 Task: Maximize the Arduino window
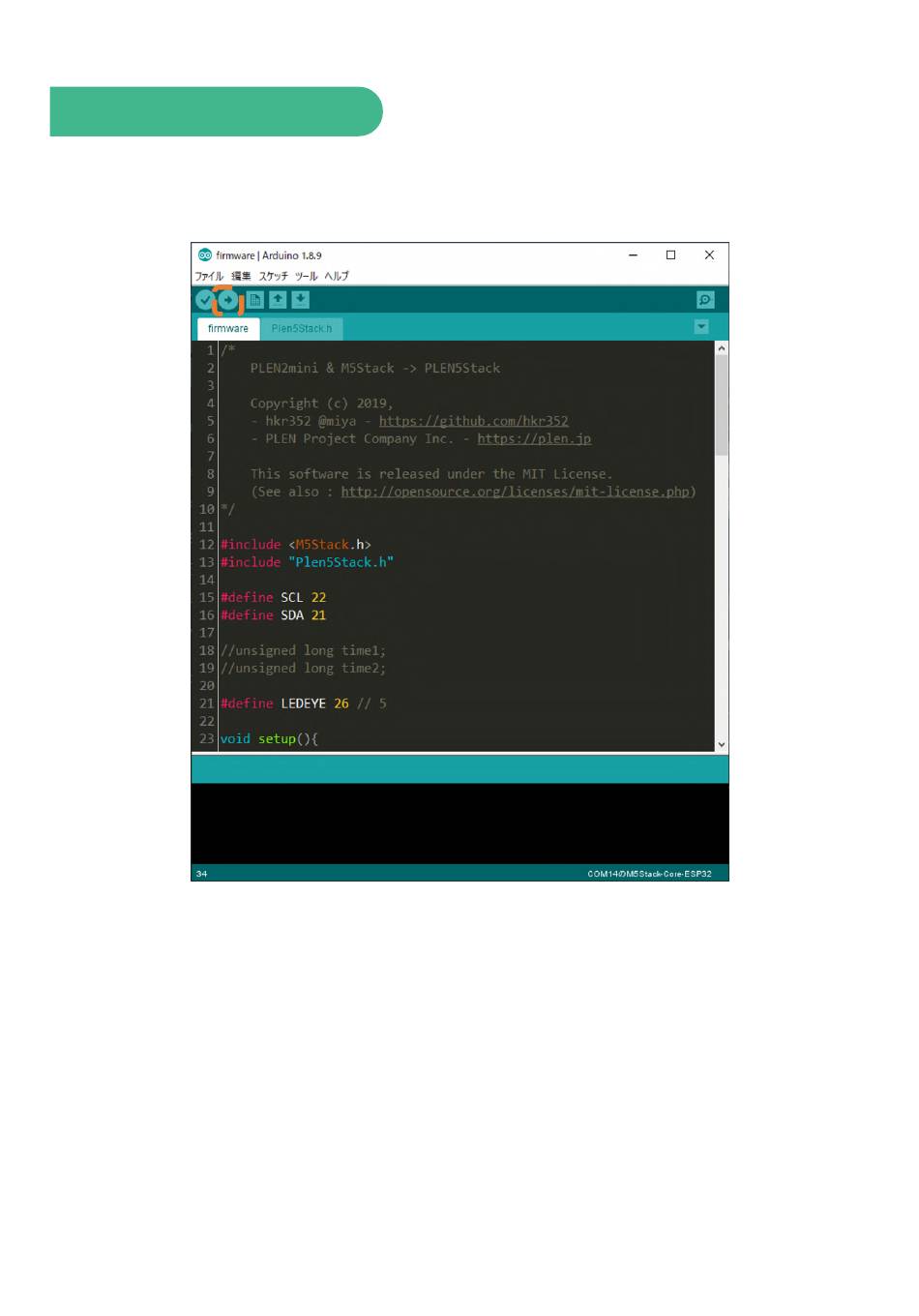670,255
